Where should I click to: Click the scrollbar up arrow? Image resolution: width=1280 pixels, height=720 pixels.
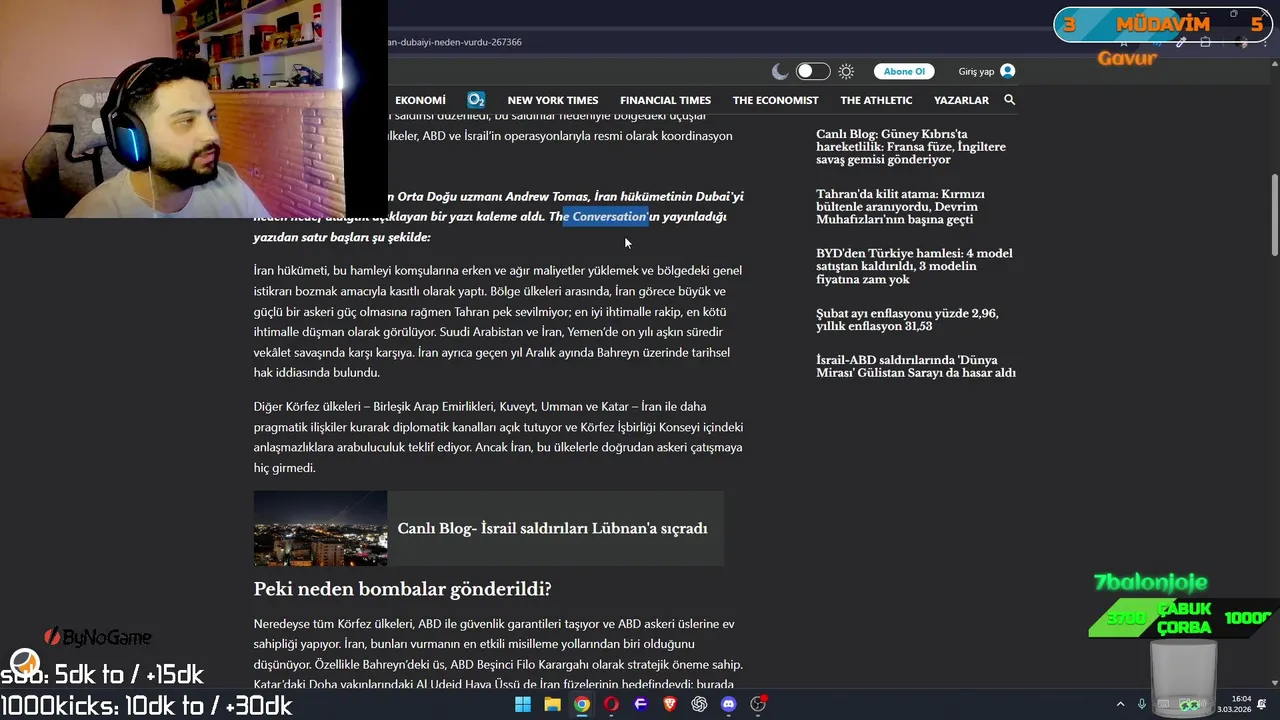pyautogui.click(x=1274, y=64)
